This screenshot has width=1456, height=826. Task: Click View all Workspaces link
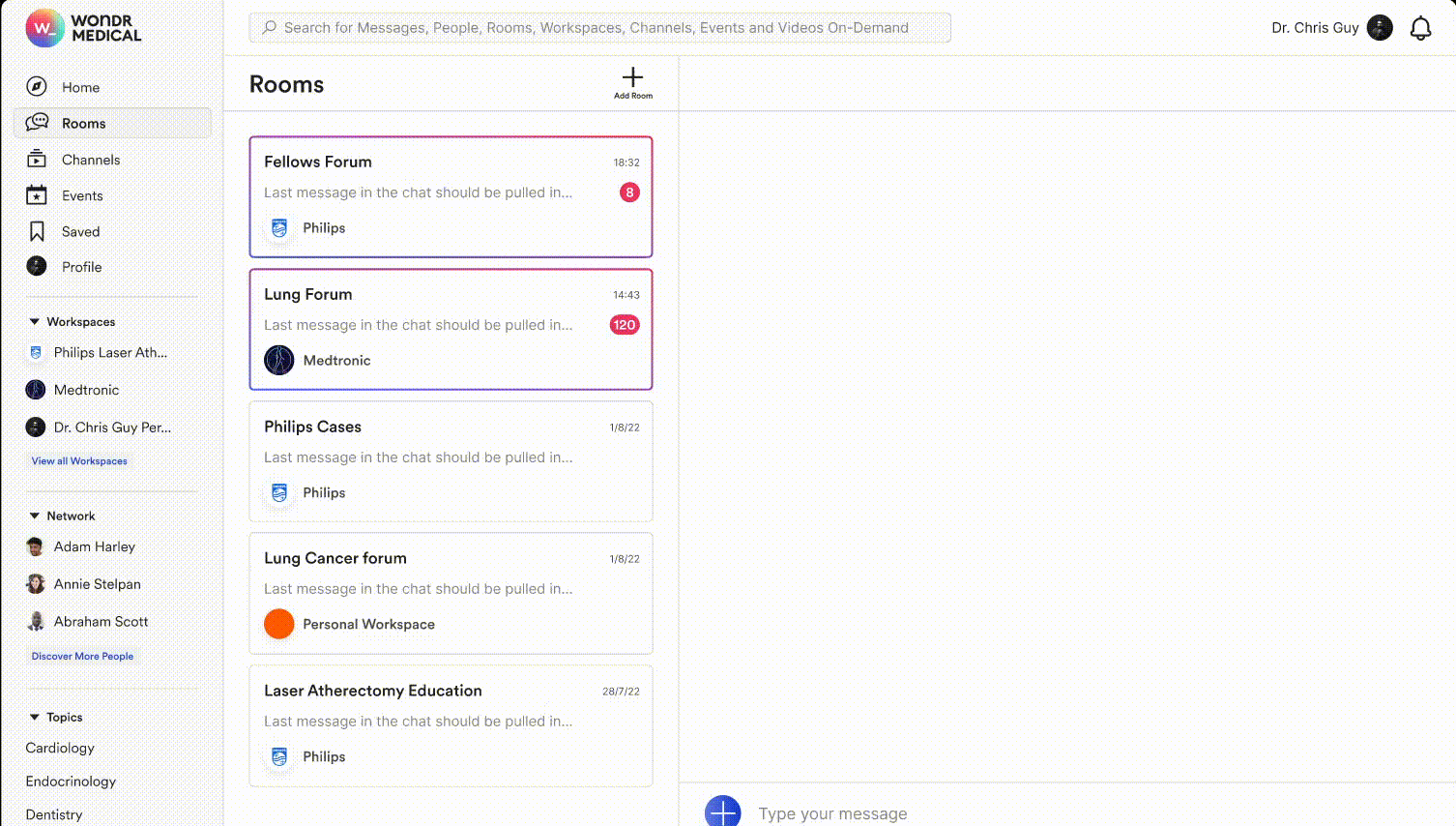coord(79,461)
